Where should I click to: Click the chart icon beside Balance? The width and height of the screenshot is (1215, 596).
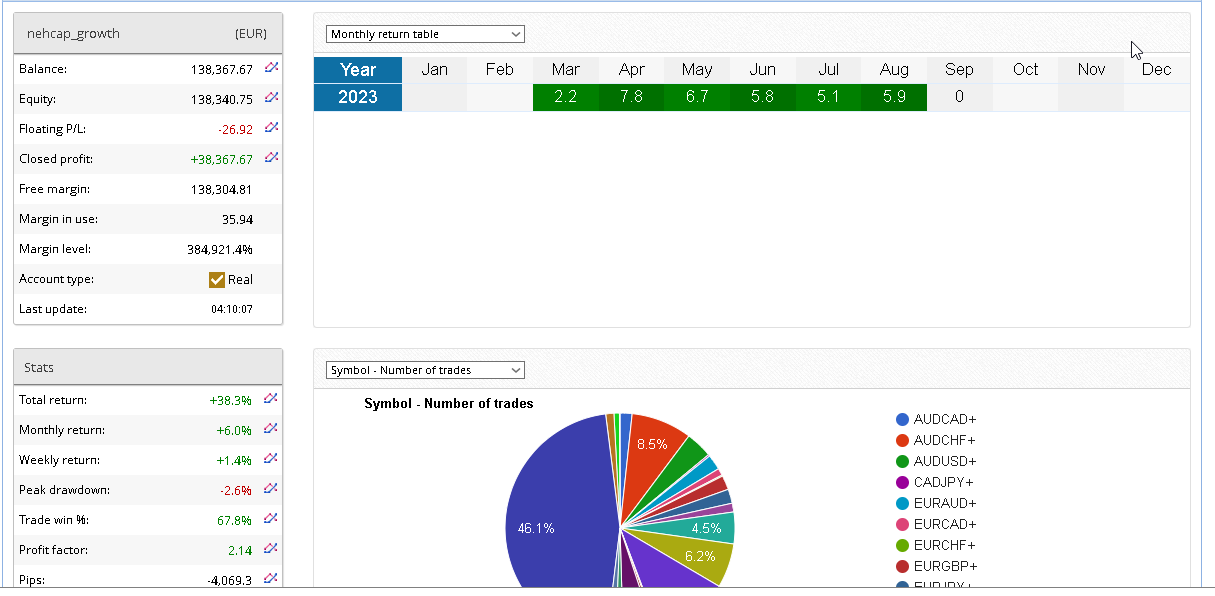[x=271, y=69]
